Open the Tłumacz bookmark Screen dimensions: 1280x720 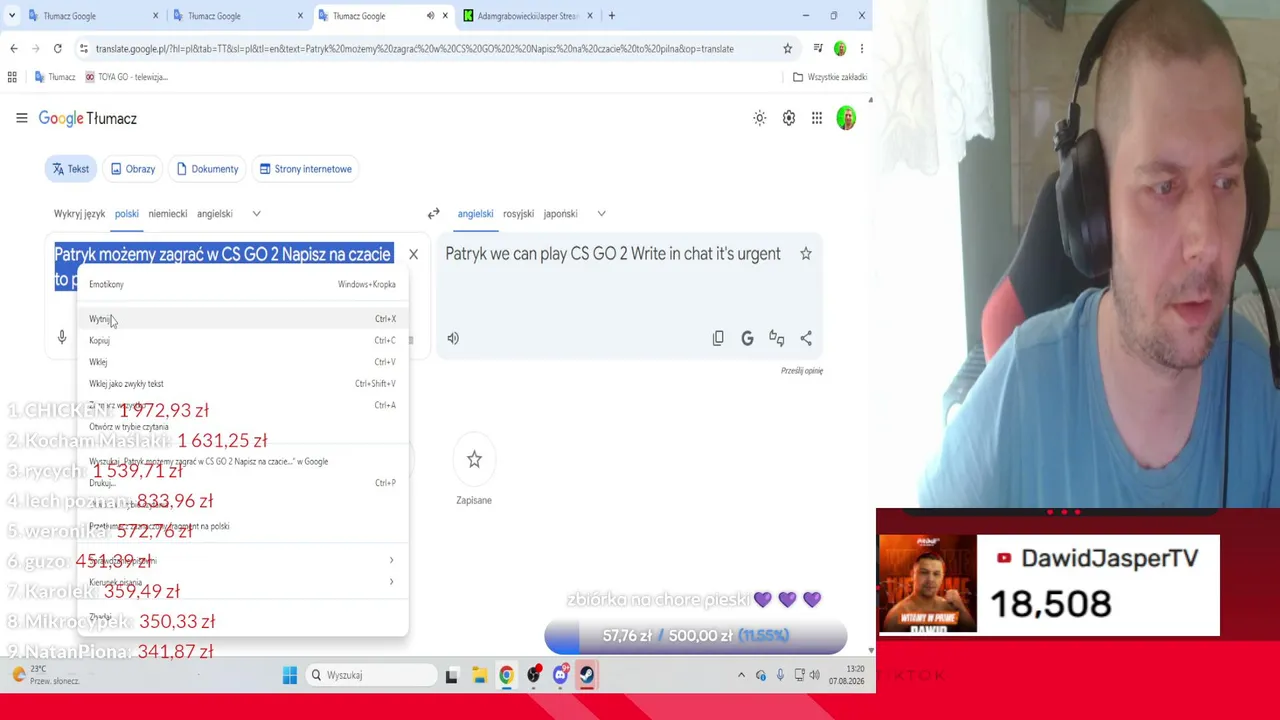point(55,77)
